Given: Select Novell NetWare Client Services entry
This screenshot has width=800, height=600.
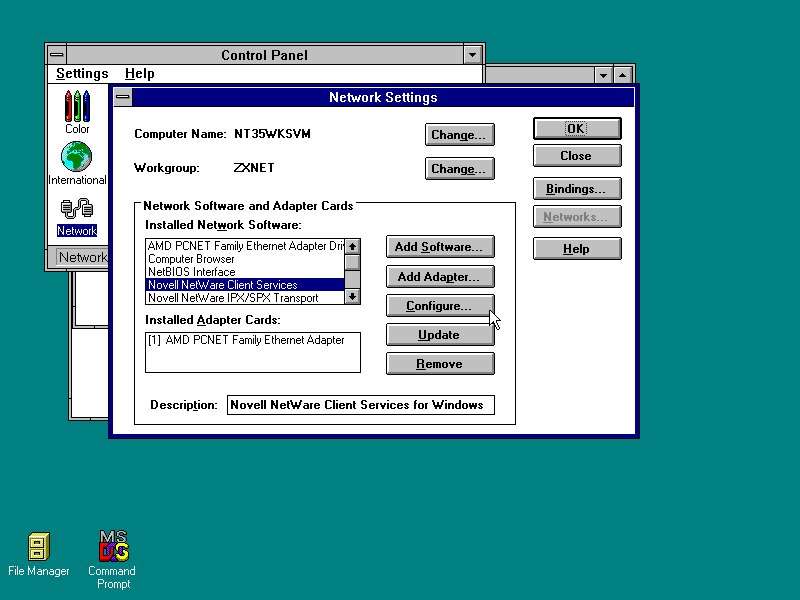Looking at the screenshot, I should 245,285.
